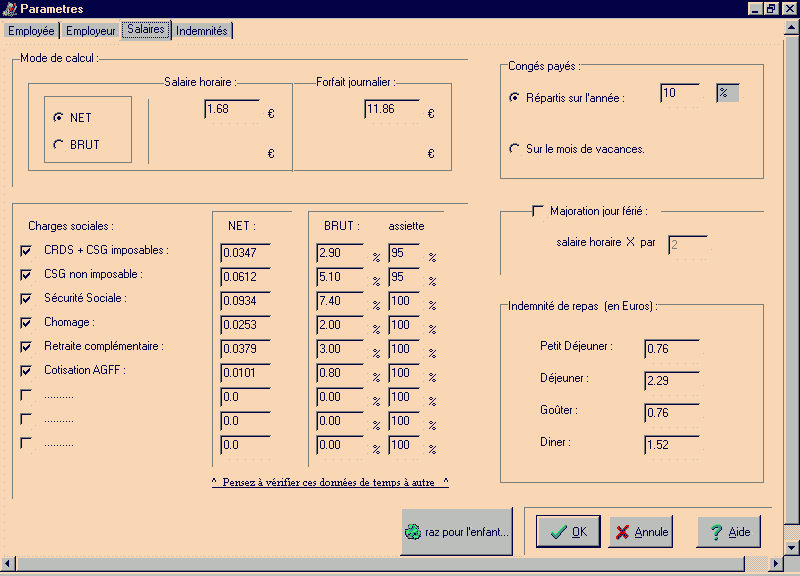Switch to the Employeur tab

click(90, 31)
